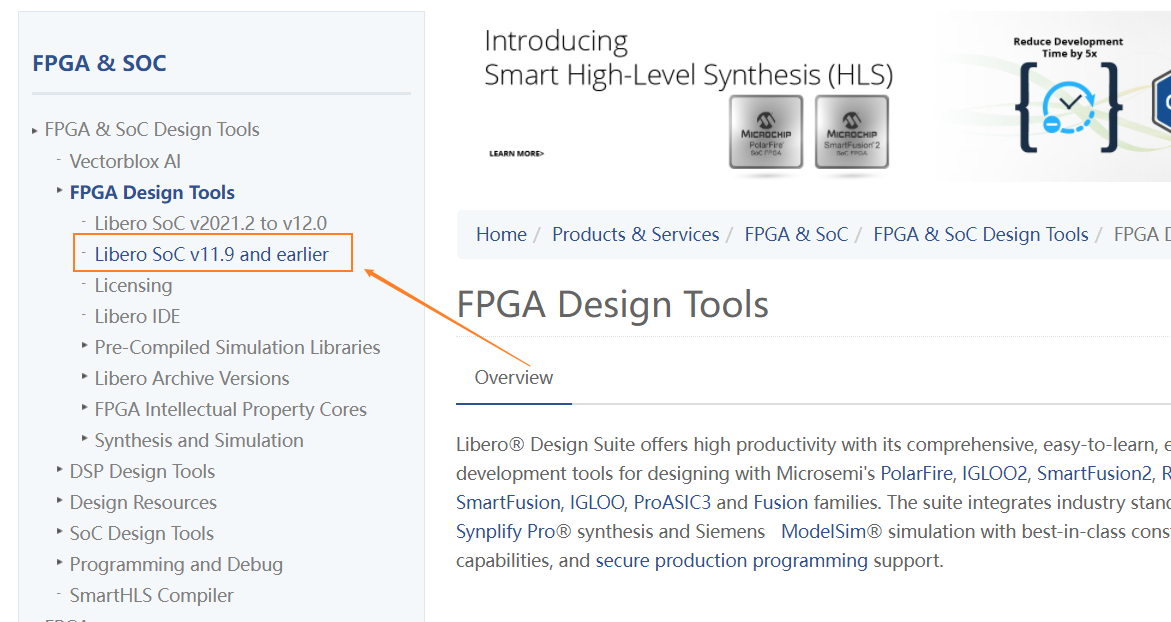1171x622 pixels.
Task: Open Products & Services breadcrumb
Action: 636,234
